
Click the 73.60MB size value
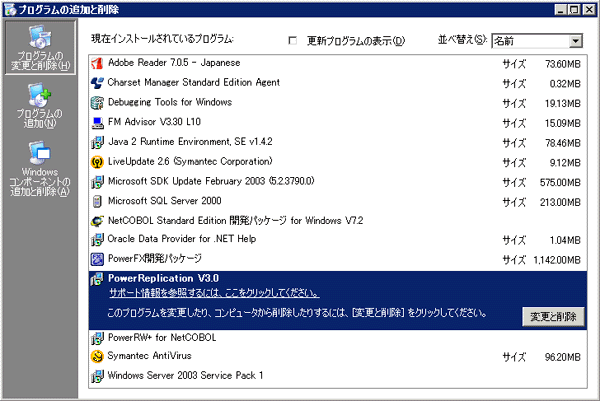tap(562, 64)
